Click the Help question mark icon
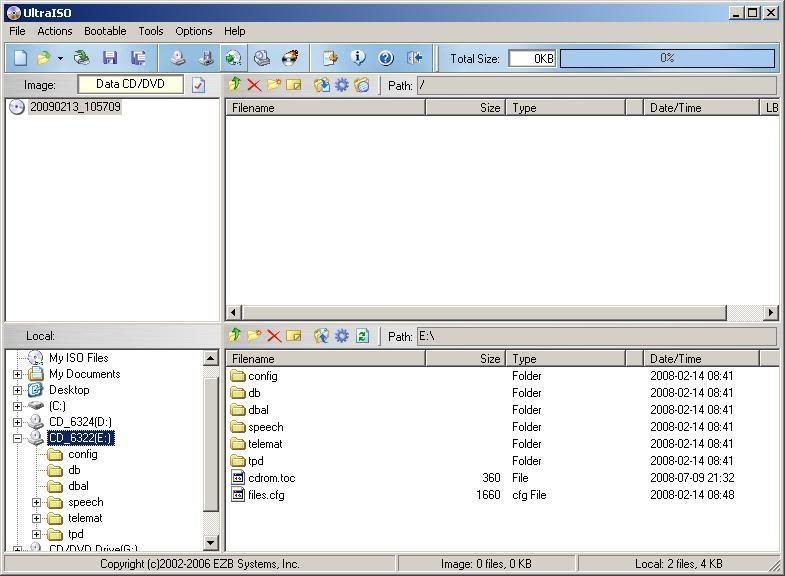This screenshot has height=576, width=785. click(x=385, y=58)
